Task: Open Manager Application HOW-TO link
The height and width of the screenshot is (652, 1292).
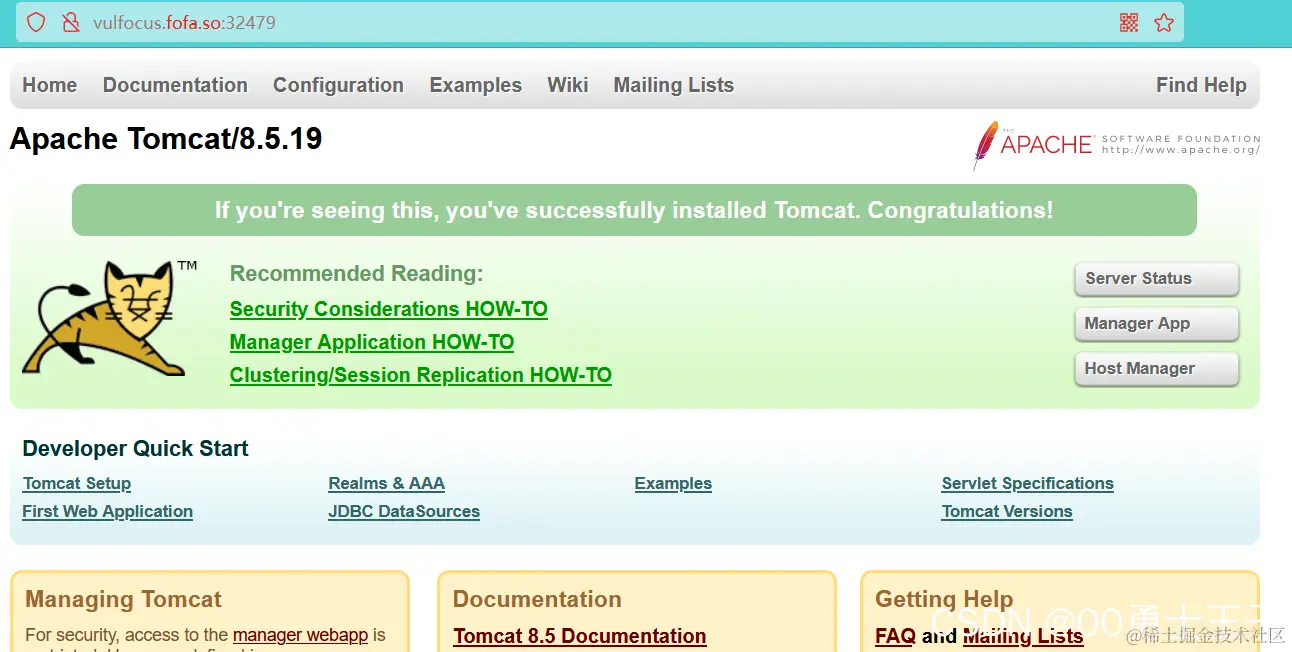Action: click(x=372, y=342)
